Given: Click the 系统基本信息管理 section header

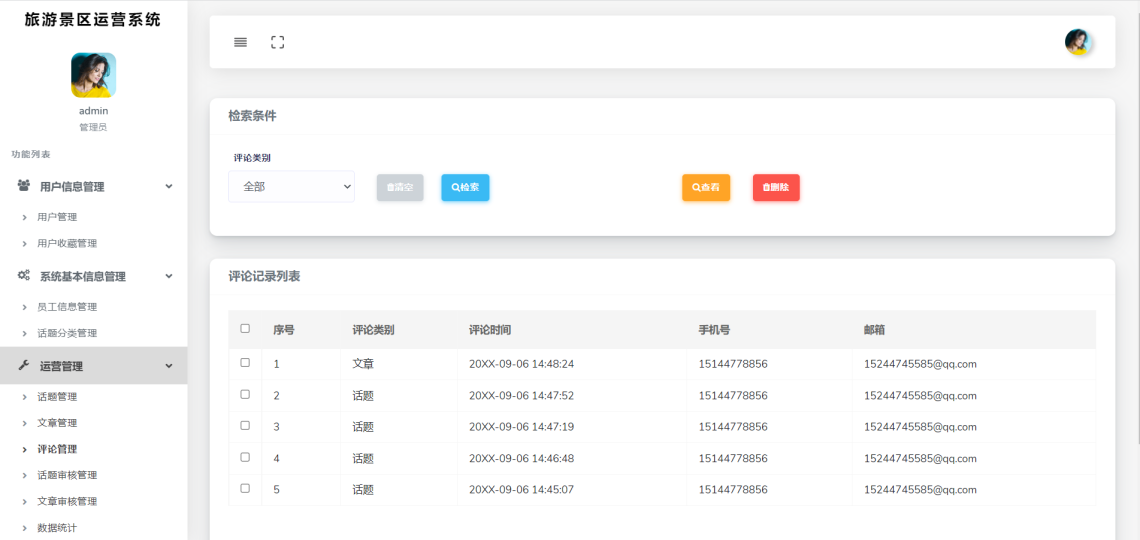Looking at the screenshot, I should pos(94,276).
